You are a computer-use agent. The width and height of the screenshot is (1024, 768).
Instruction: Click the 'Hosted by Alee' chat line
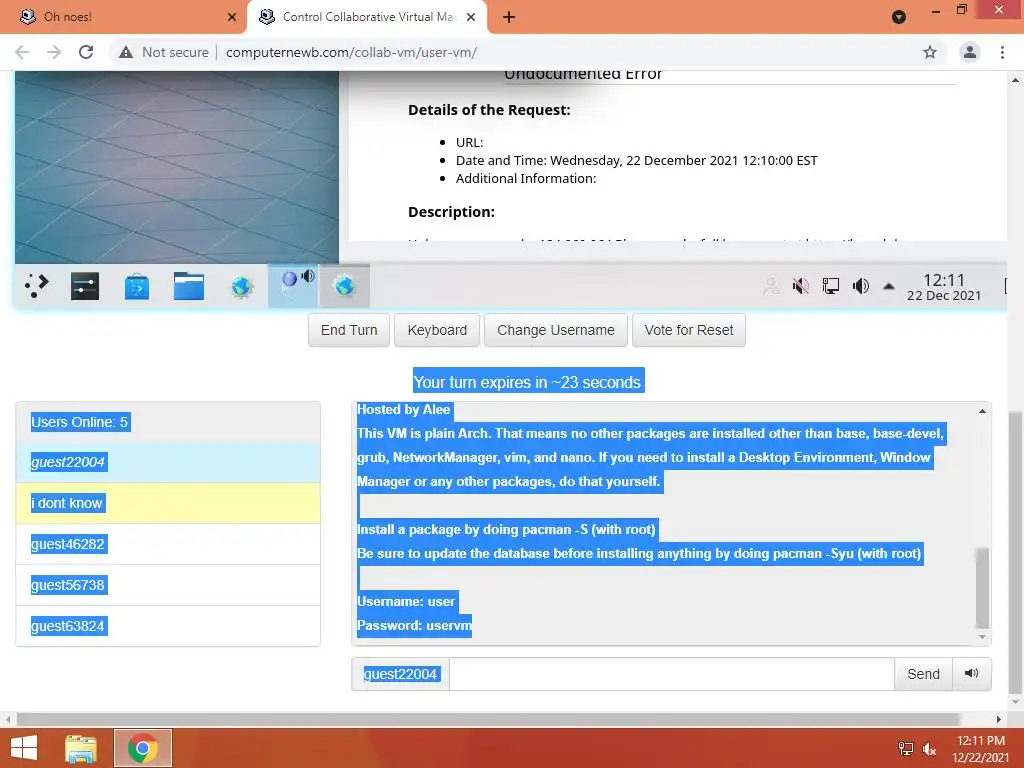pos(404,409)
